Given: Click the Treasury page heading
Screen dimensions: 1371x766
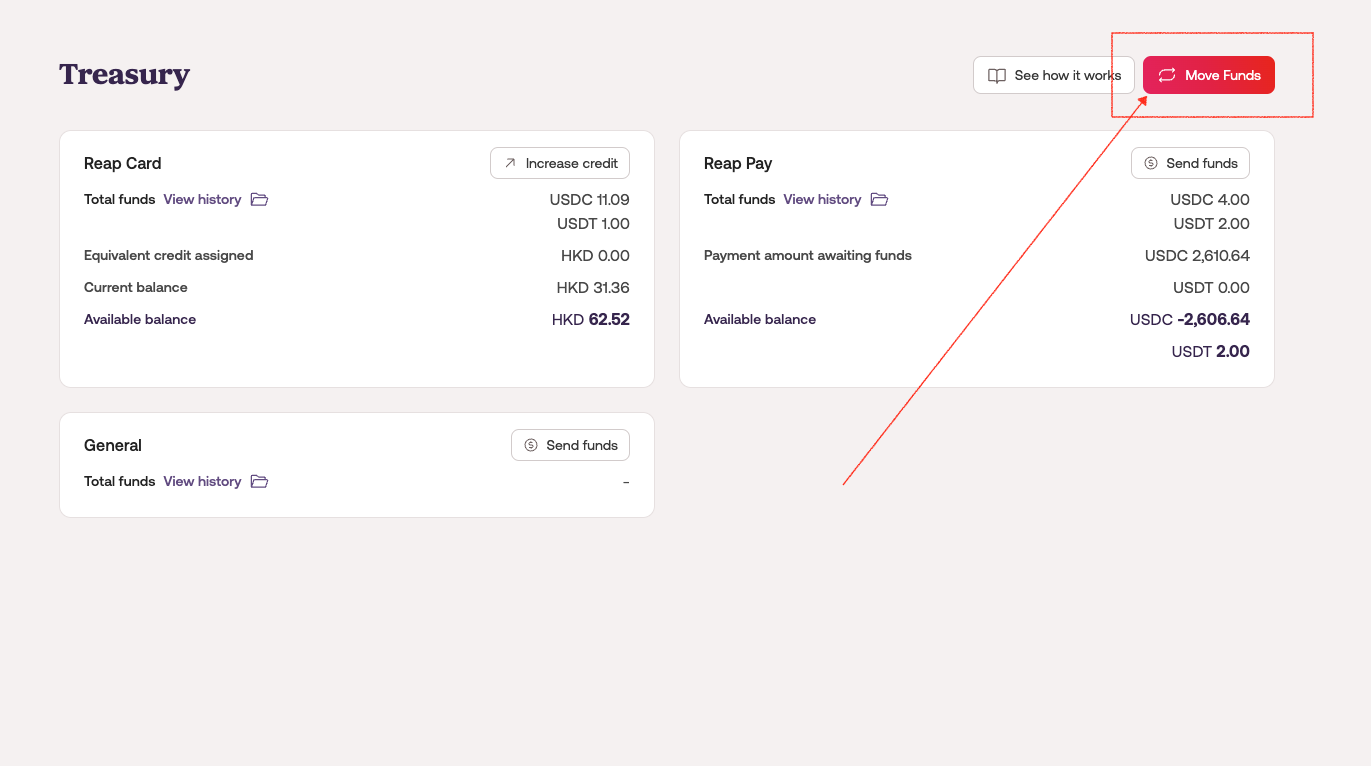Looking at the screenshot, I should click(124, 75).
